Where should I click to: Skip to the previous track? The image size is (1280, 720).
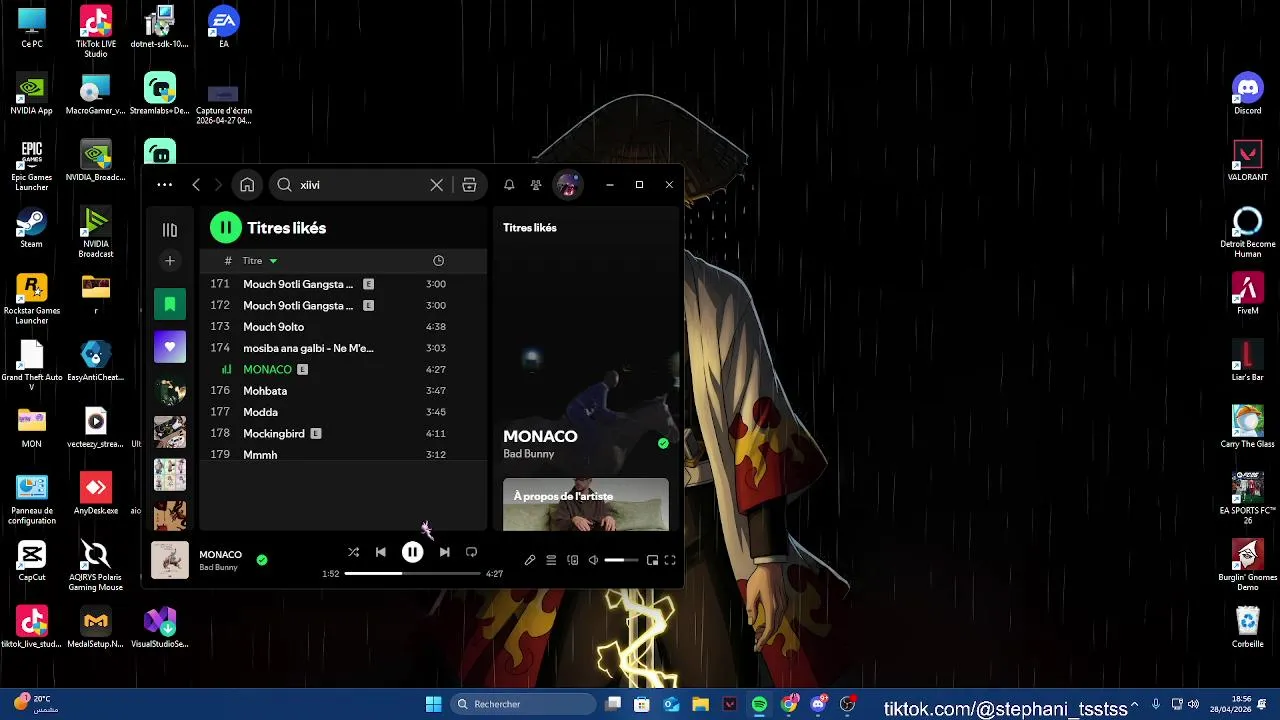[380, 552]
